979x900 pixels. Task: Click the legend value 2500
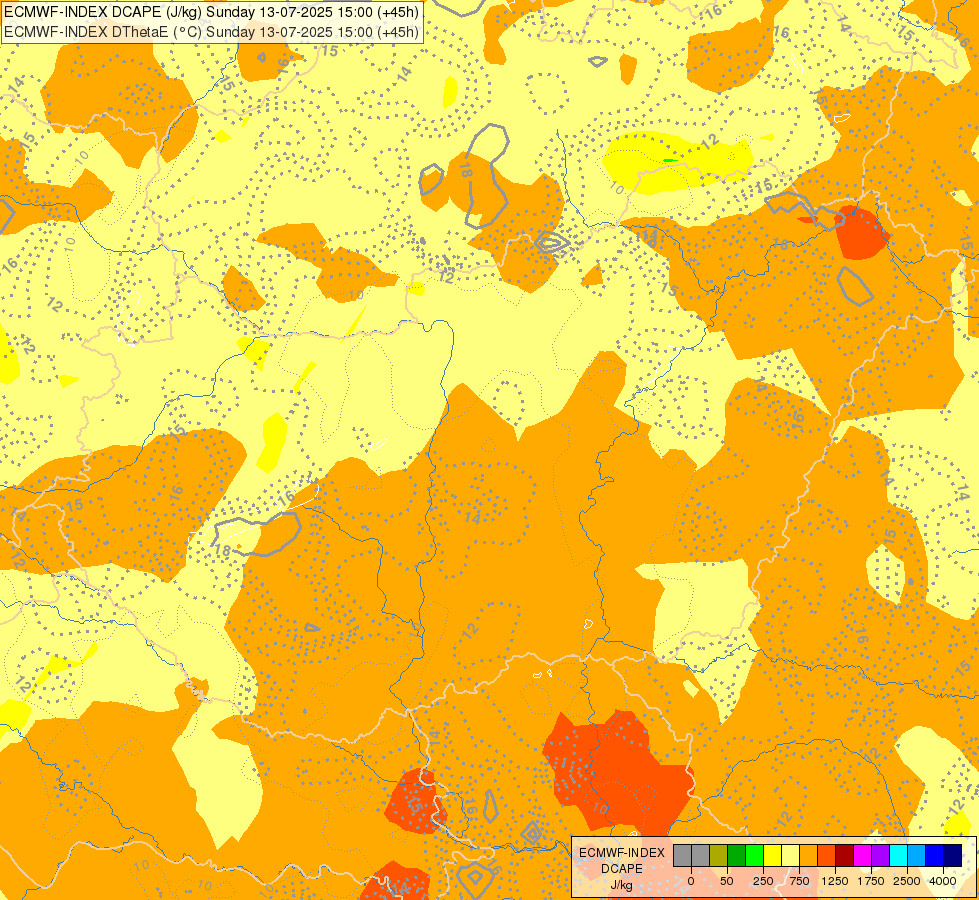click(x=907, y=881)
